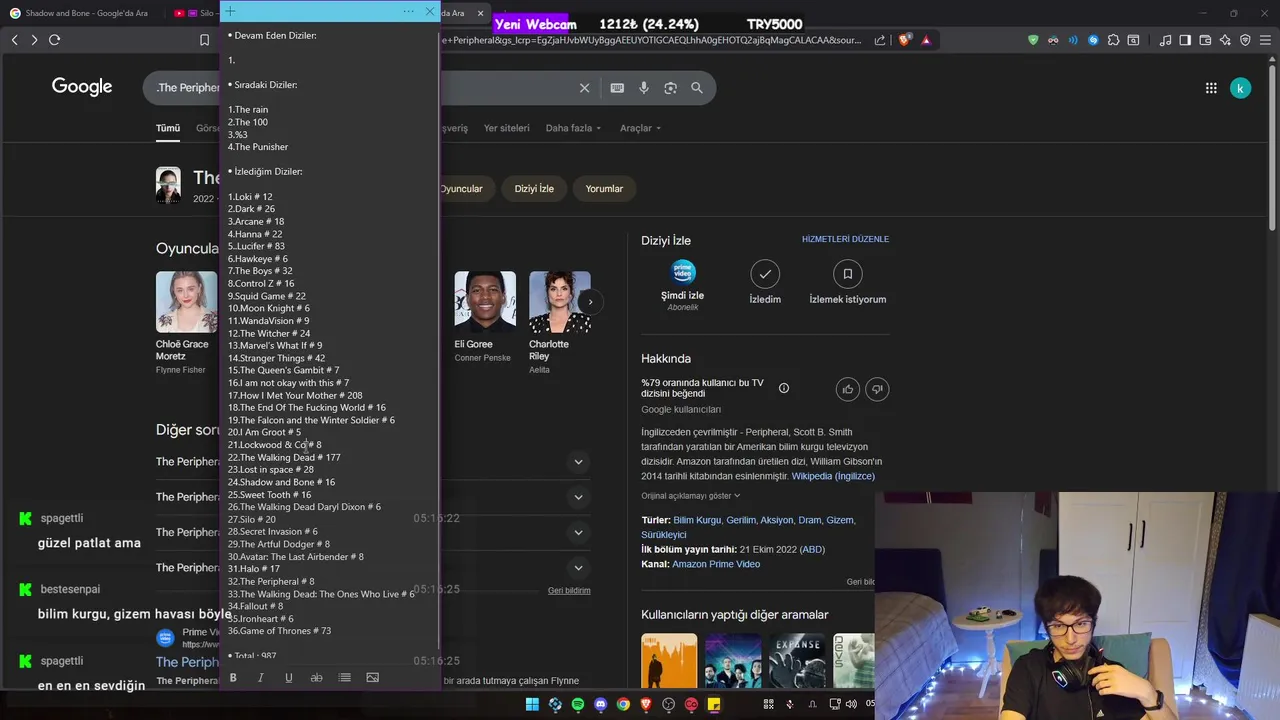Open the Yer siteleri search tab
The image size is (1280, 720).
coord(507,128)
